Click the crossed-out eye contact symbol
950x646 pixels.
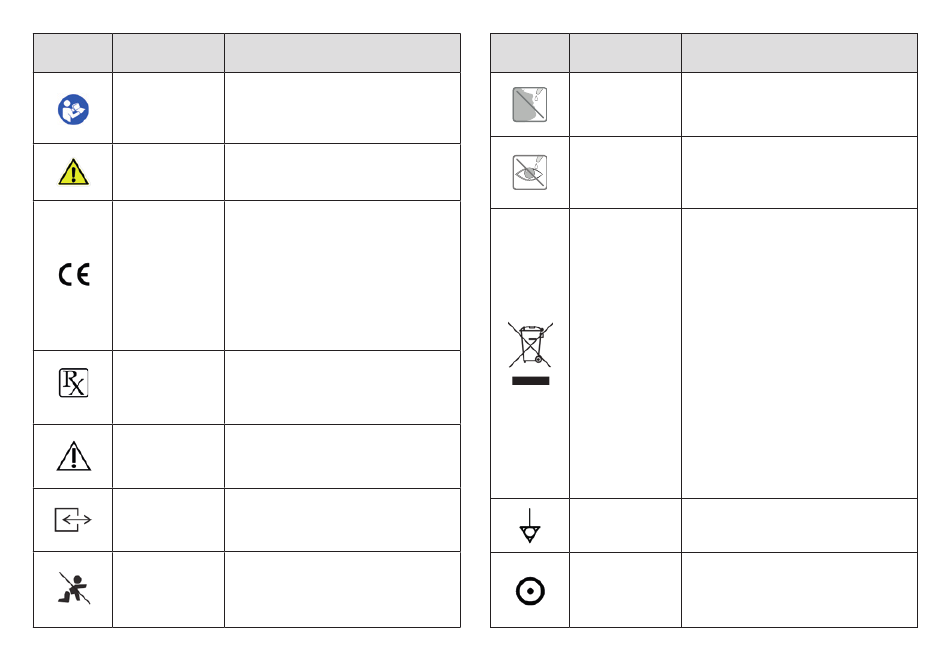point(530,172)
